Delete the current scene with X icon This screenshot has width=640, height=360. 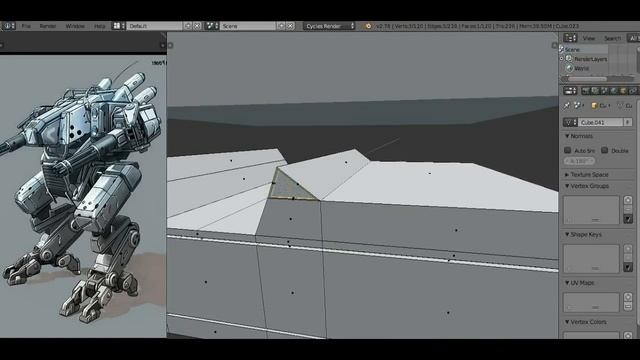(290, 26)
